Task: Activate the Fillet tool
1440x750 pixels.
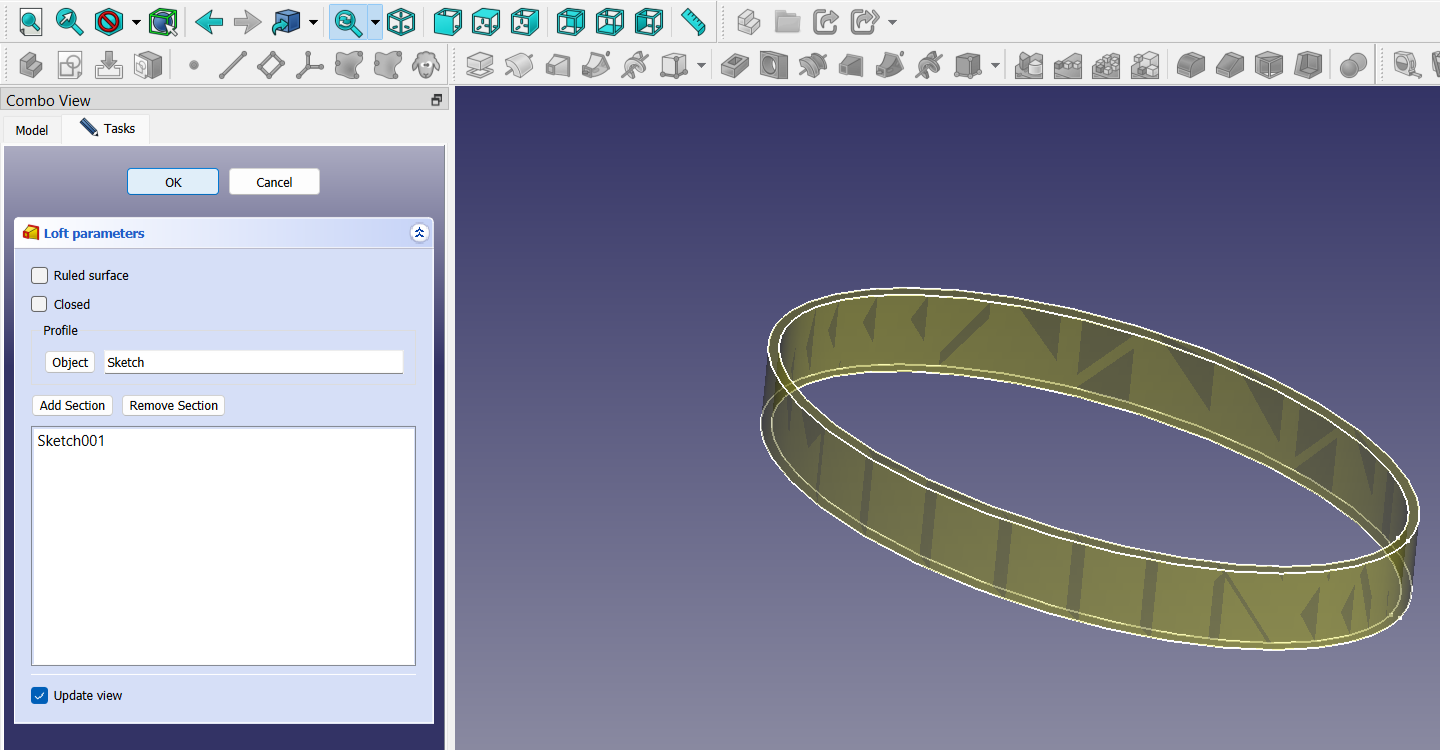Action: pos(1190,64)
